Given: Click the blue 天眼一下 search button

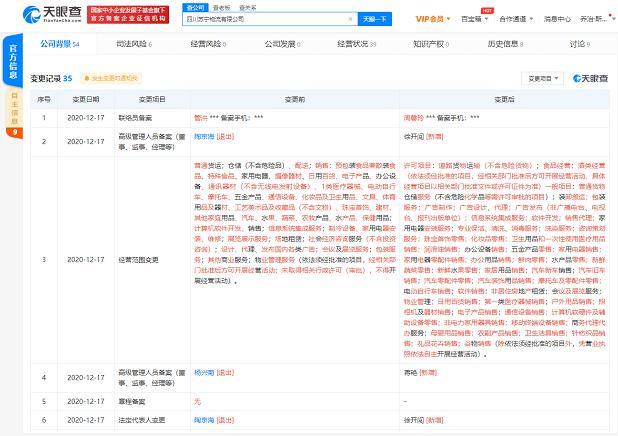Looking at the screenshot, I should coord(374,19).
